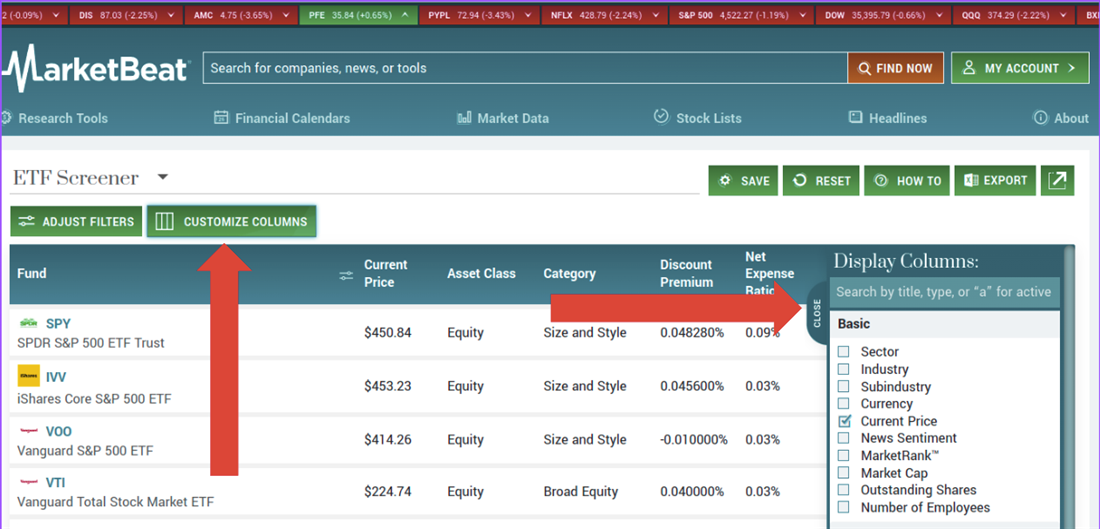
Task: Click the open-in-new-window icon beside Export
Action: point(1057,181)
